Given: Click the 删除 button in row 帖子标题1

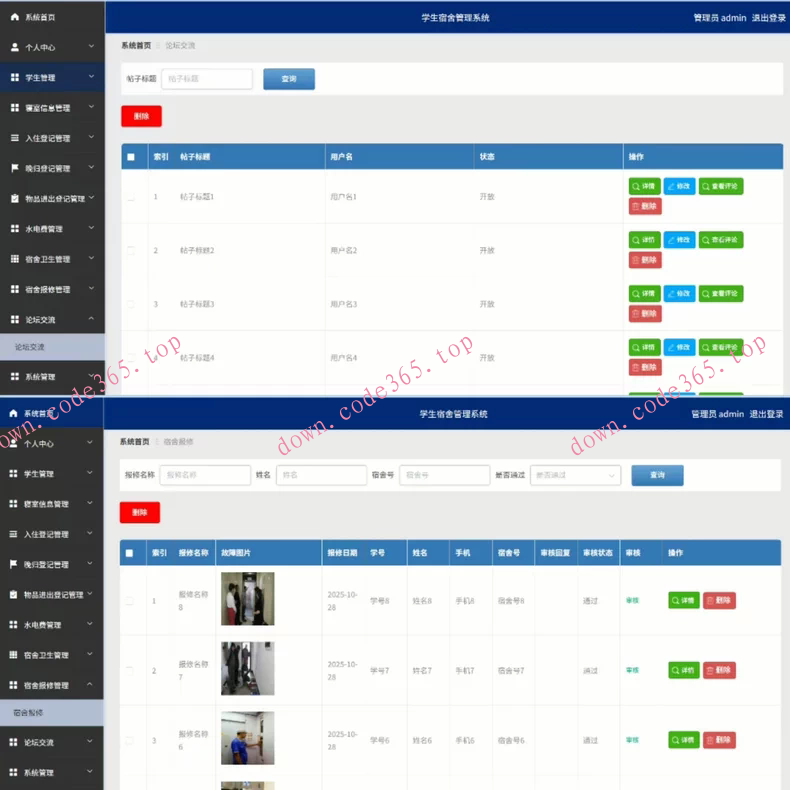Looking at the screenshot, I should pos(645,206).
